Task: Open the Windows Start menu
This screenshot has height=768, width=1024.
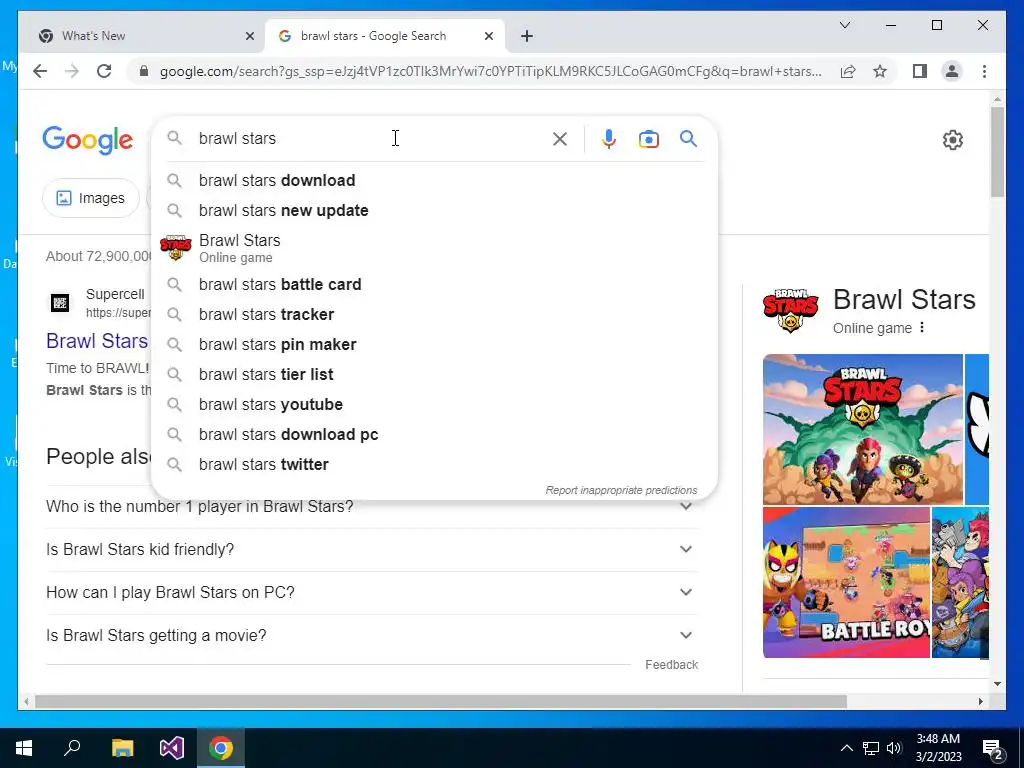Action: pos(24,748)
